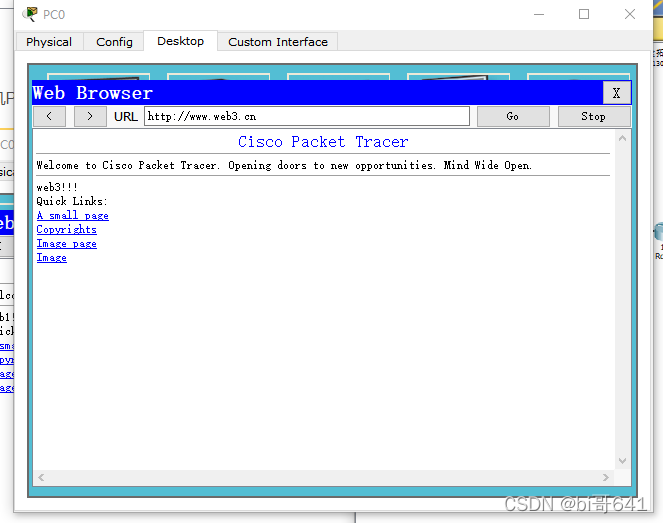Click the page scroll-down arrow
The height and width of the screenshot is (523, 663).
622,461
